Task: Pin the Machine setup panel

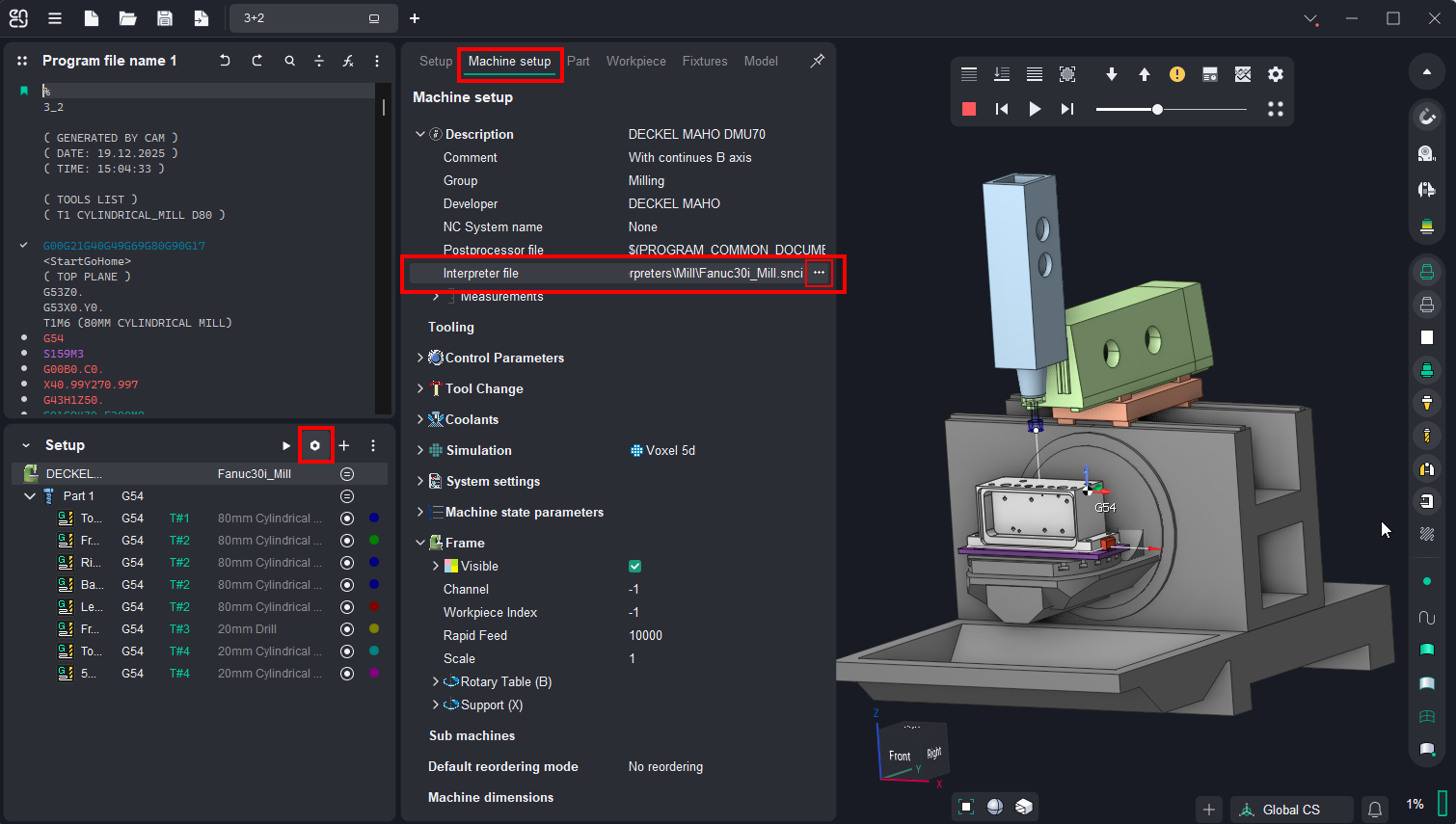Action: pos(817,61)
